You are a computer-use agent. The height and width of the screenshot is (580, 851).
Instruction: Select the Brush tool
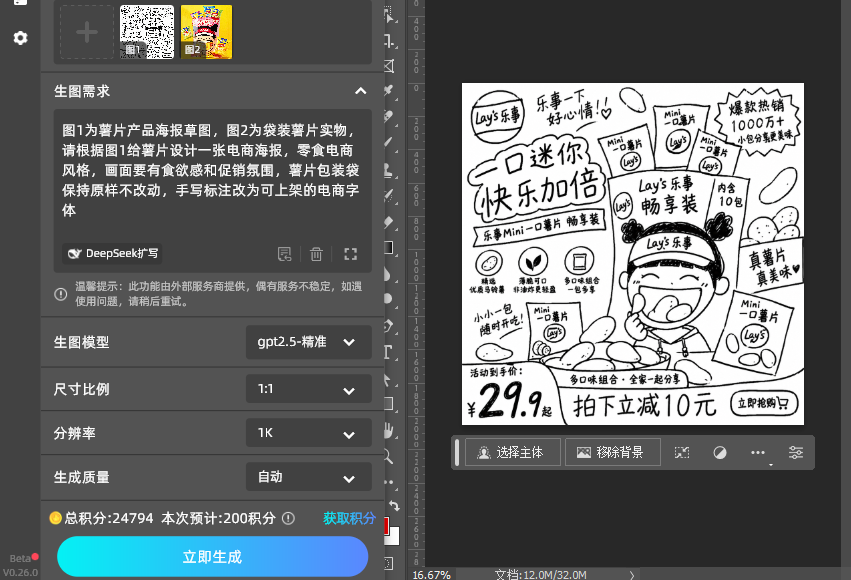[390, 142]
